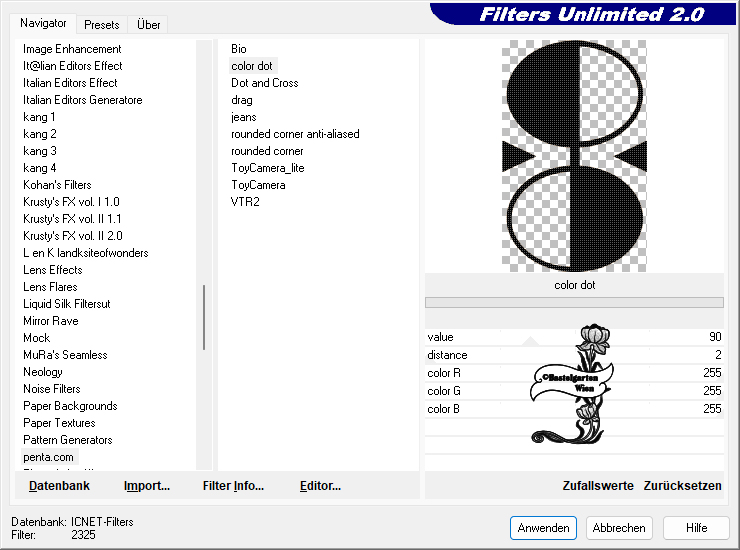The height and width of the screenshot is (550, 740).
Task: Click the Import... button
Action: (x=147, y=486)
